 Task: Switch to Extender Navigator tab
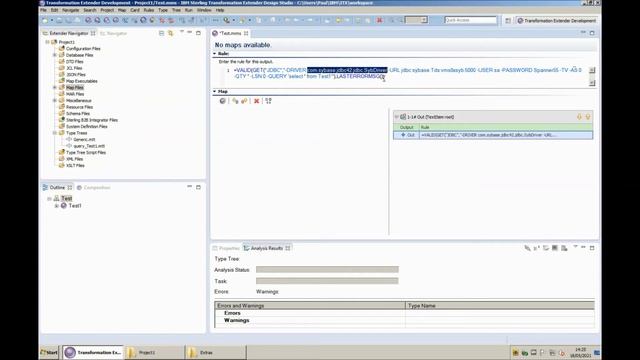tap(69, 33)
